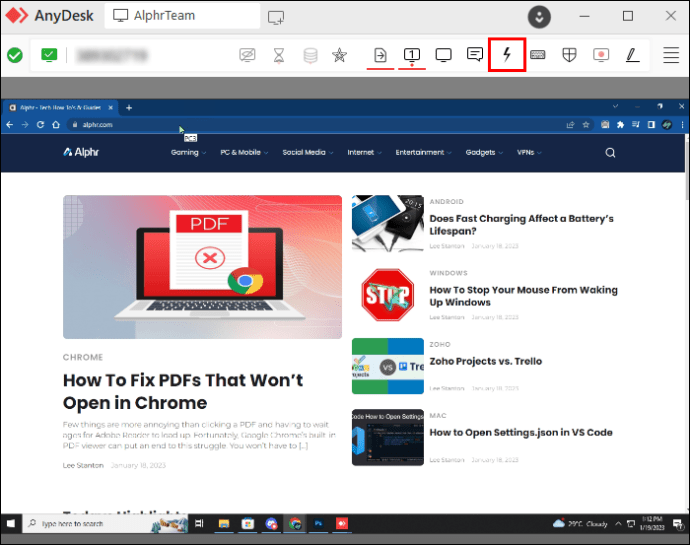This screenshot has height=545, width=690.
Task: Click the keyboard settings icon
Action: 538,55
